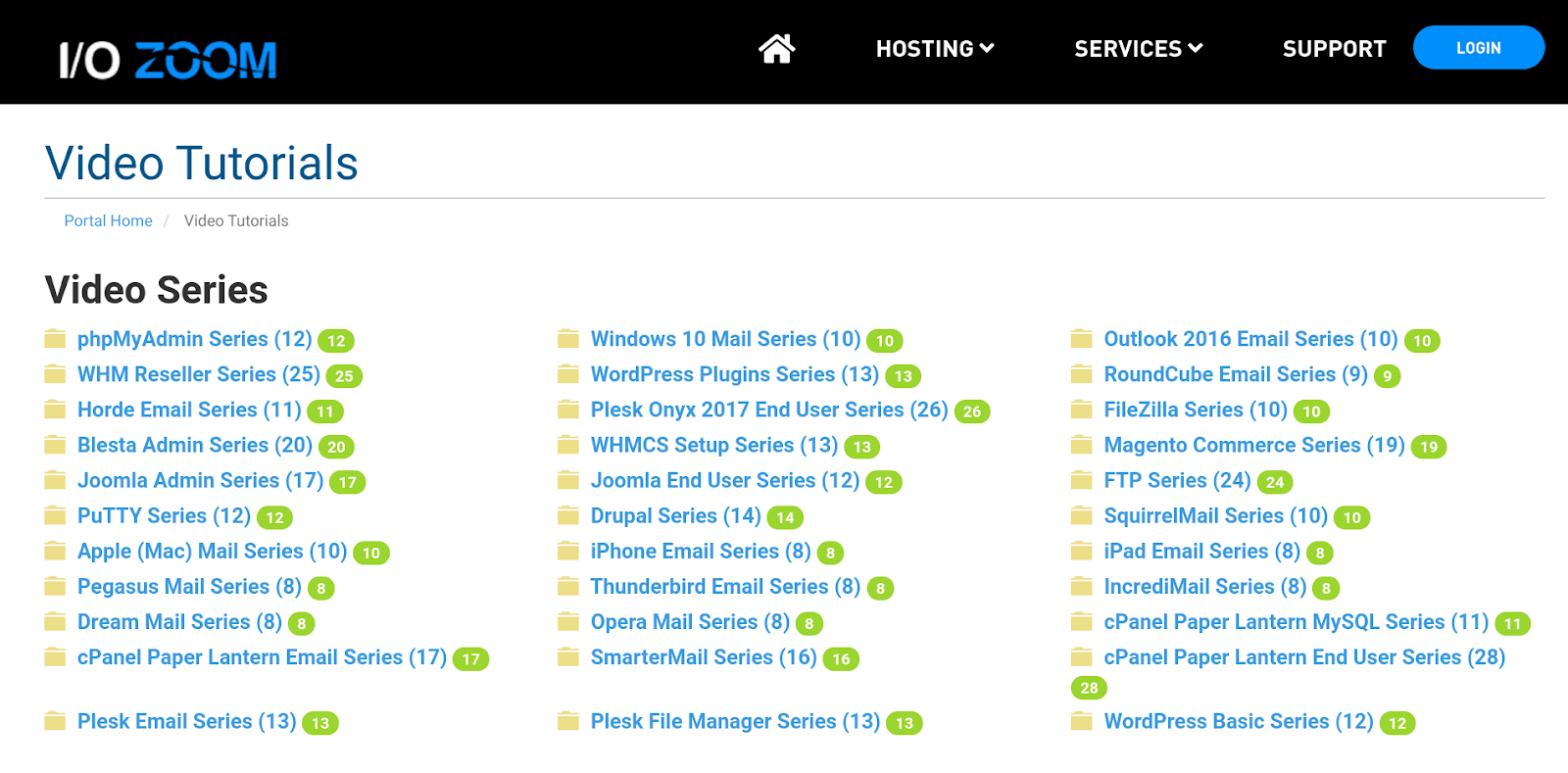Open the I/O ZOOM logo link
Viewport: 1568px width, 773px height.
(x=168, y=60)
